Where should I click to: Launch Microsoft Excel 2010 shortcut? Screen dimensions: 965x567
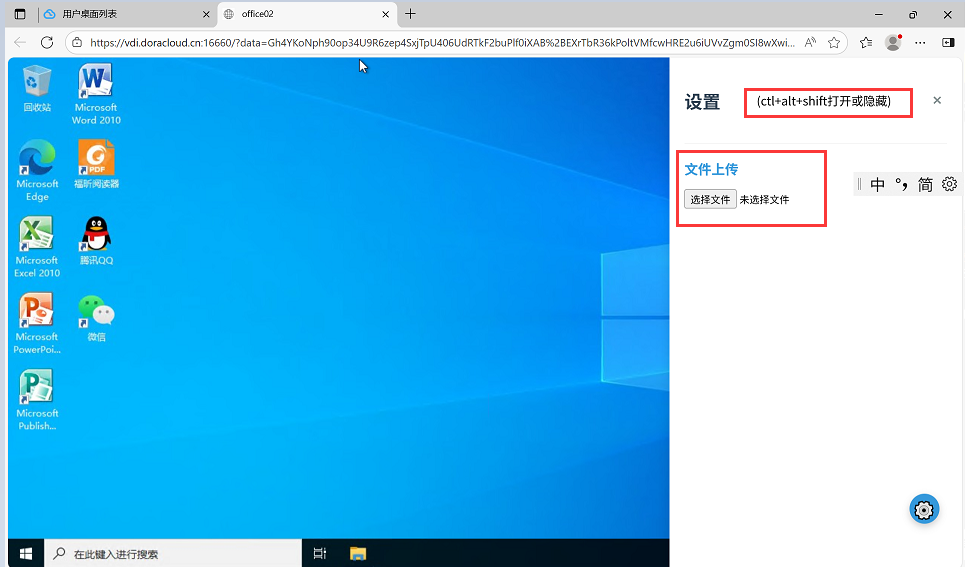coord(37,247)
